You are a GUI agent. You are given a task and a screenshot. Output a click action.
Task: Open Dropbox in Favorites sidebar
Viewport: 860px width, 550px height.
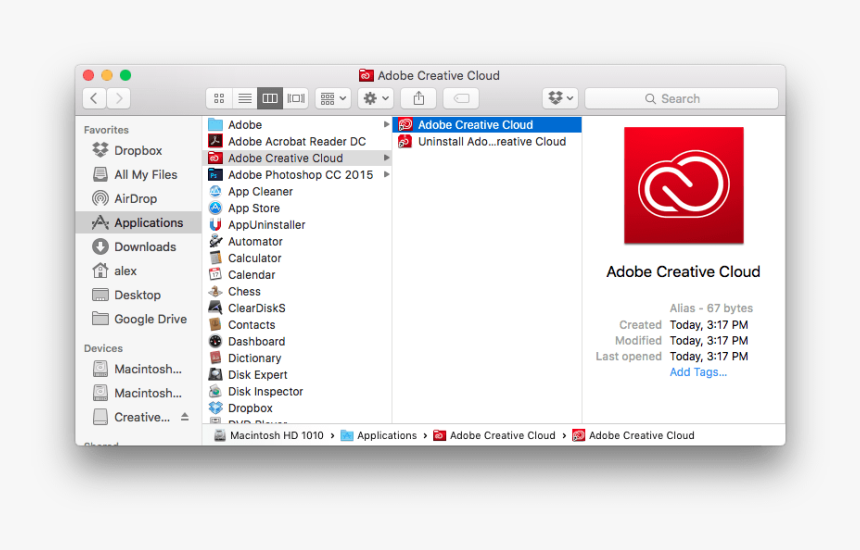[138, 150]
